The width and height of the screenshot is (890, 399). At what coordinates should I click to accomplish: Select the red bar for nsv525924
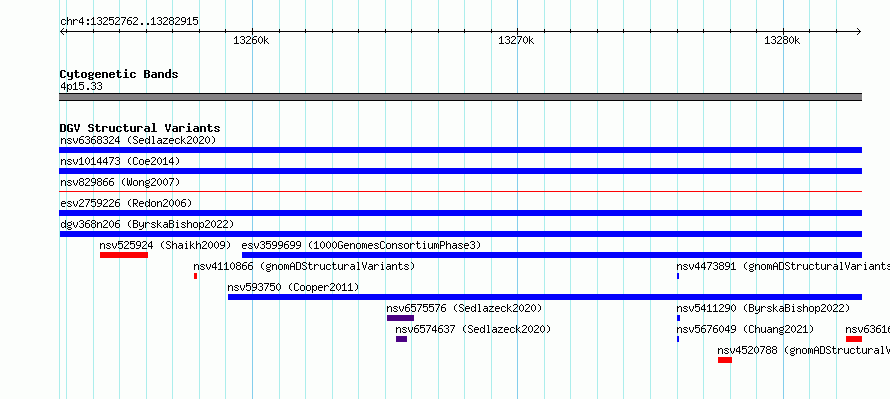coord(124,255)
